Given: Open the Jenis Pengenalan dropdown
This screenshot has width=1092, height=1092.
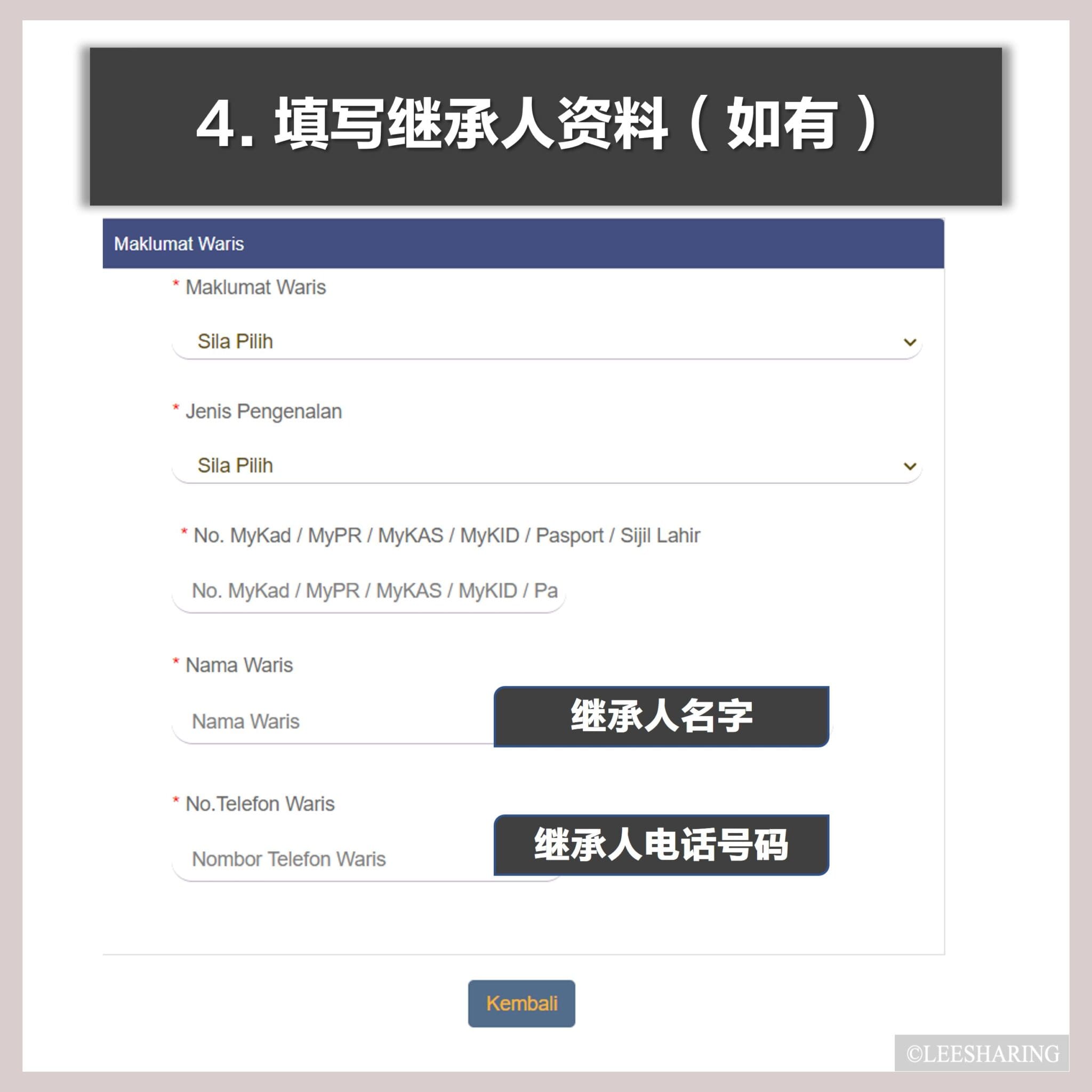Looking at the screenshot, I should click(x=547, y=465).
